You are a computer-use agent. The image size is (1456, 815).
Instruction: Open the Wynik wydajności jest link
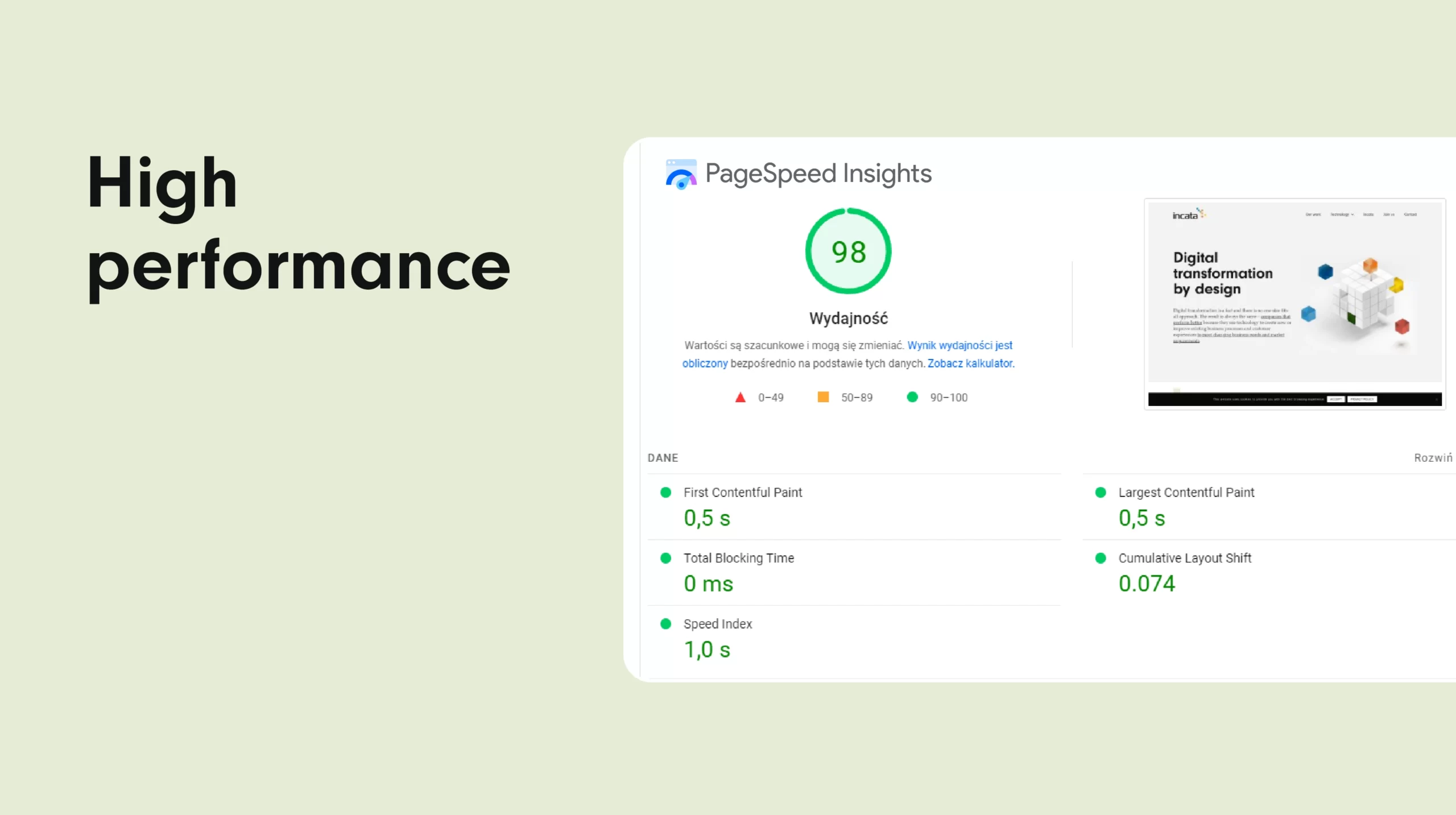pos(959,345)
